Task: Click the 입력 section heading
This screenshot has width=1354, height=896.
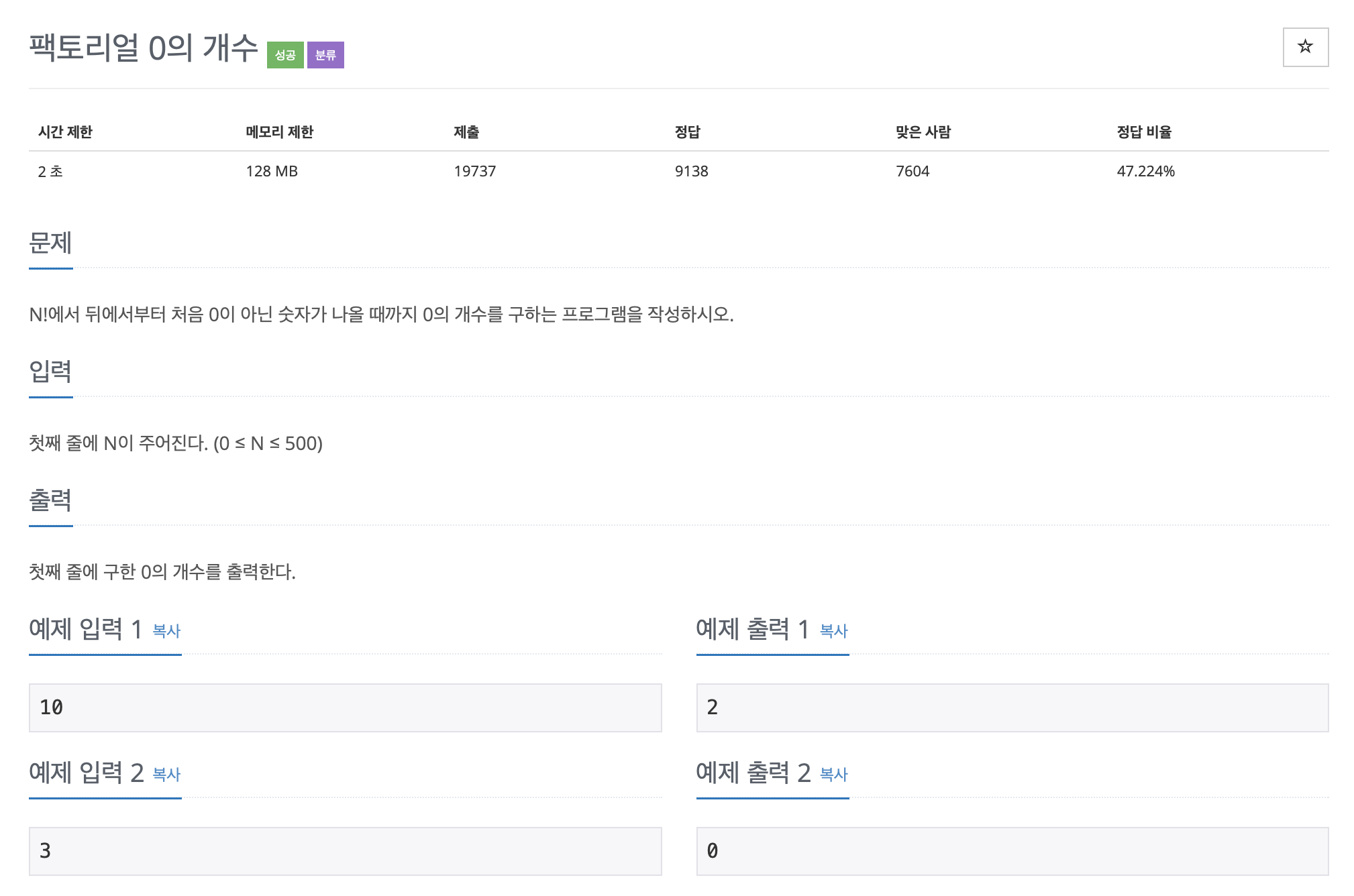Action: [50, 372]
